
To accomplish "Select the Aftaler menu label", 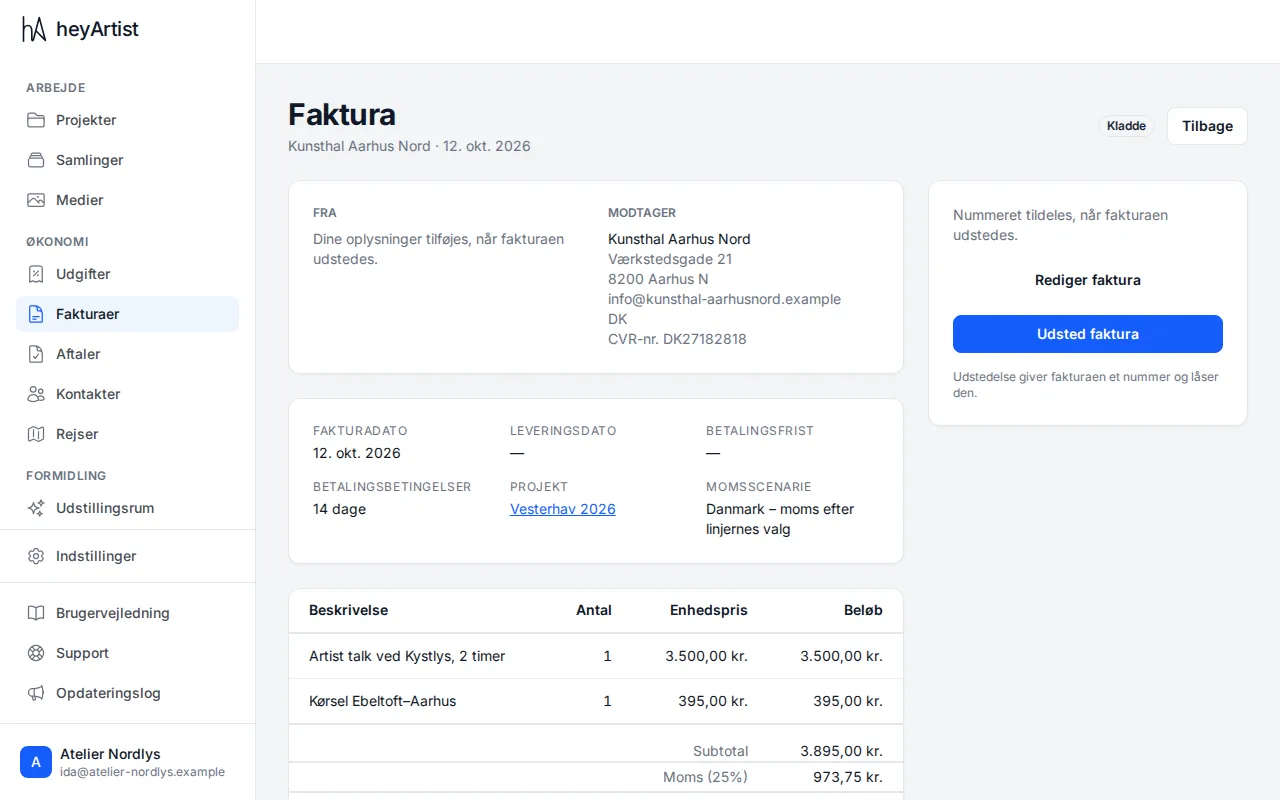I will pos(78,354).
